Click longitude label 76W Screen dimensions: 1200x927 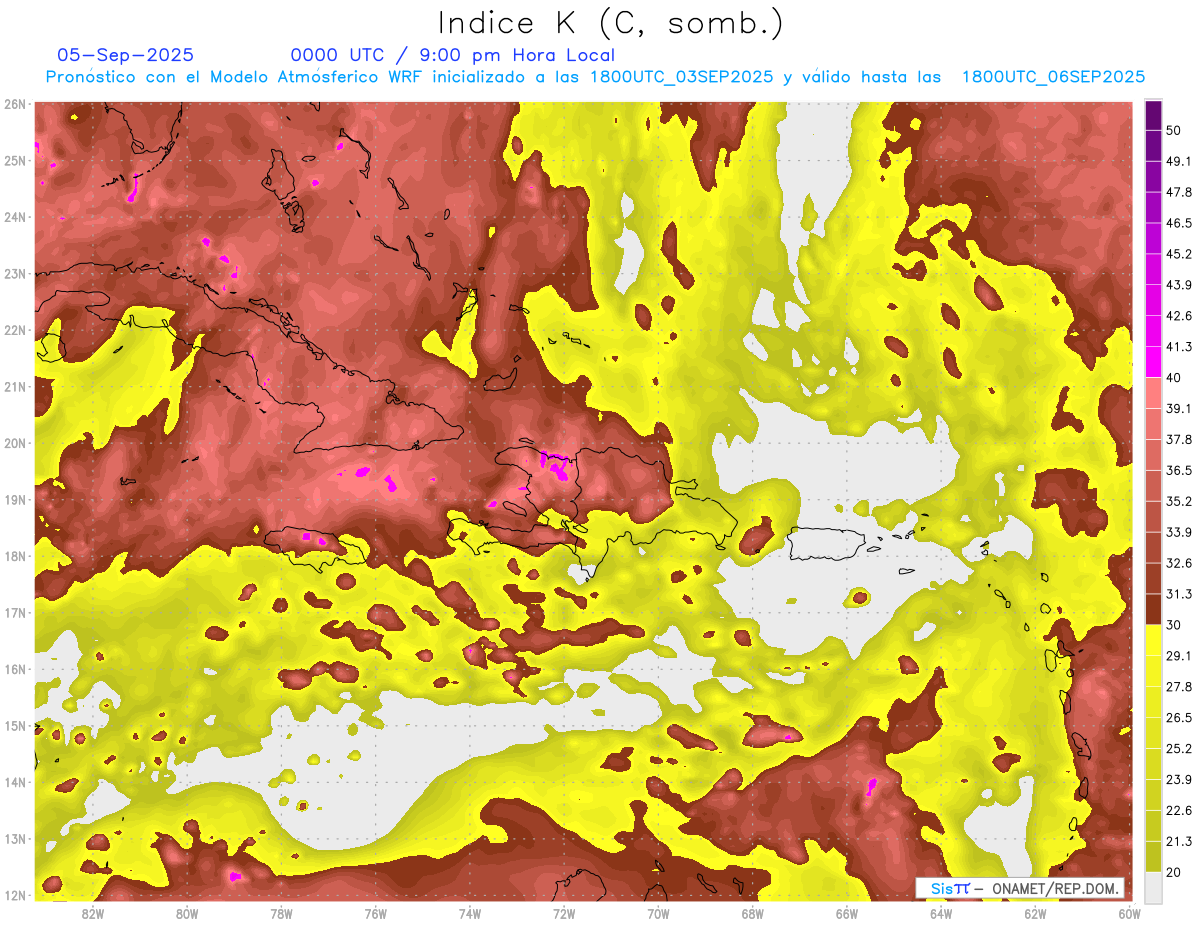(x=375, y=913)
